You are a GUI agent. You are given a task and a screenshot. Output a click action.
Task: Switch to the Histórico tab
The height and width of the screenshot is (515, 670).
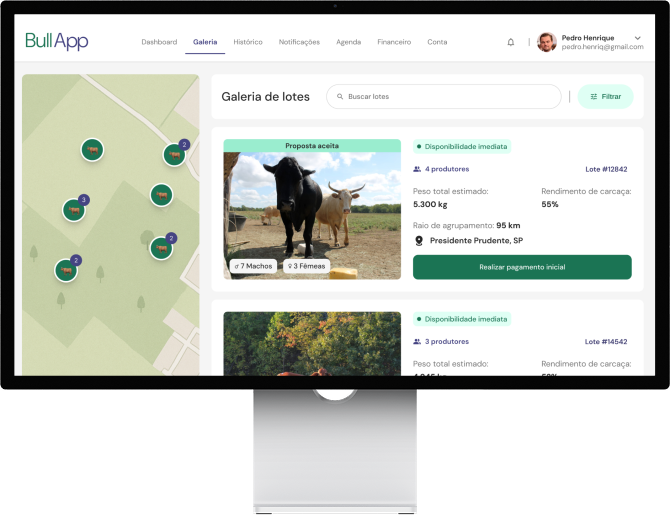pyautogui.click(x=248, y=42)
